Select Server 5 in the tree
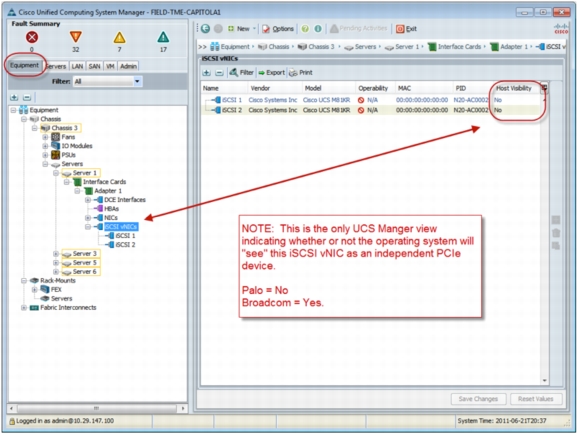 coord(84,262)
